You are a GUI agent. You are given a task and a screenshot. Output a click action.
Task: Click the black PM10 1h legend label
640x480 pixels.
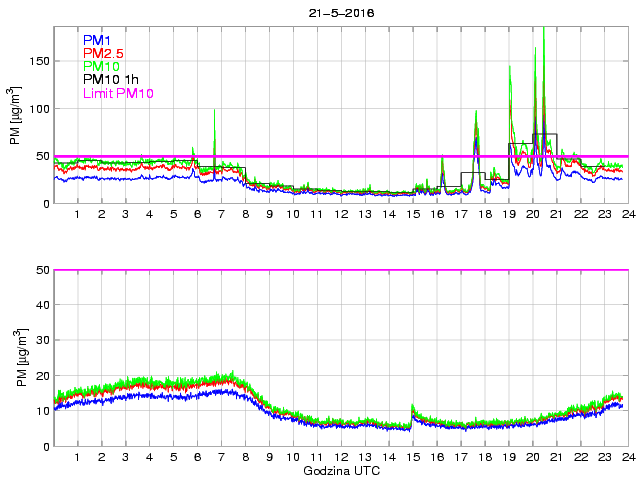coord(110,80)
